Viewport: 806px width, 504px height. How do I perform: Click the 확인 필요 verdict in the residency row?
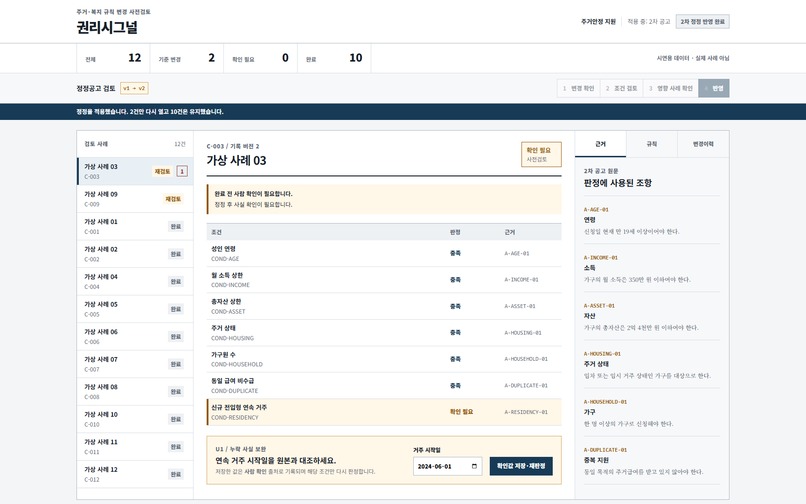tap(461, 412)
